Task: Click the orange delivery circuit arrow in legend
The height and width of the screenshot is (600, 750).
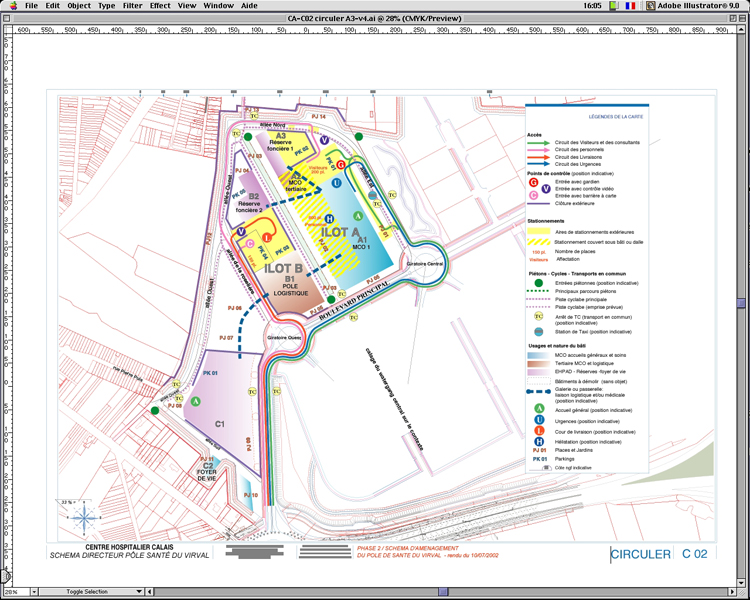Action: (x=538, y=156)
